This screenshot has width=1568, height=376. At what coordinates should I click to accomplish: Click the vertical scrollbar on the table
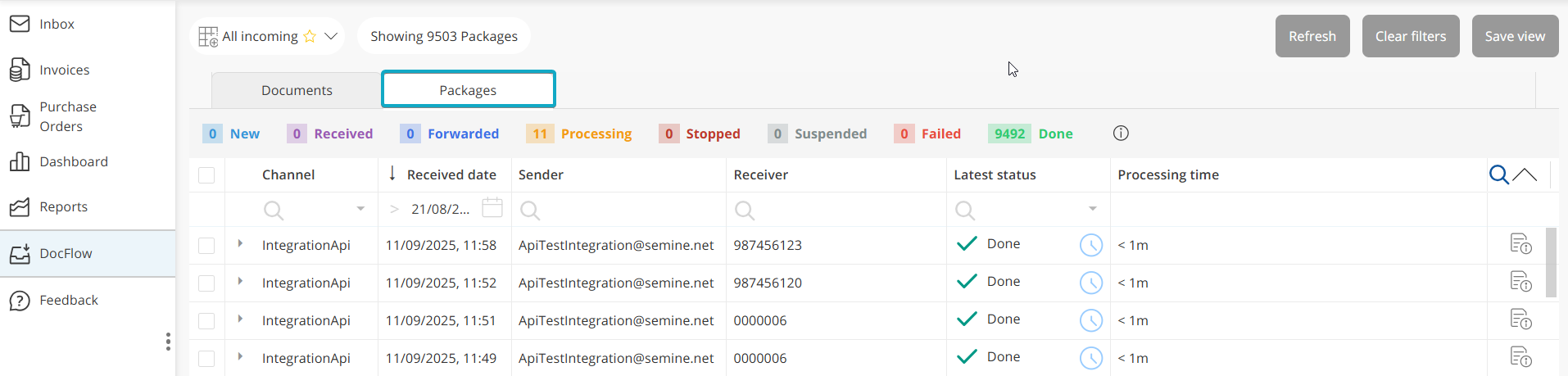[1550, 262]
